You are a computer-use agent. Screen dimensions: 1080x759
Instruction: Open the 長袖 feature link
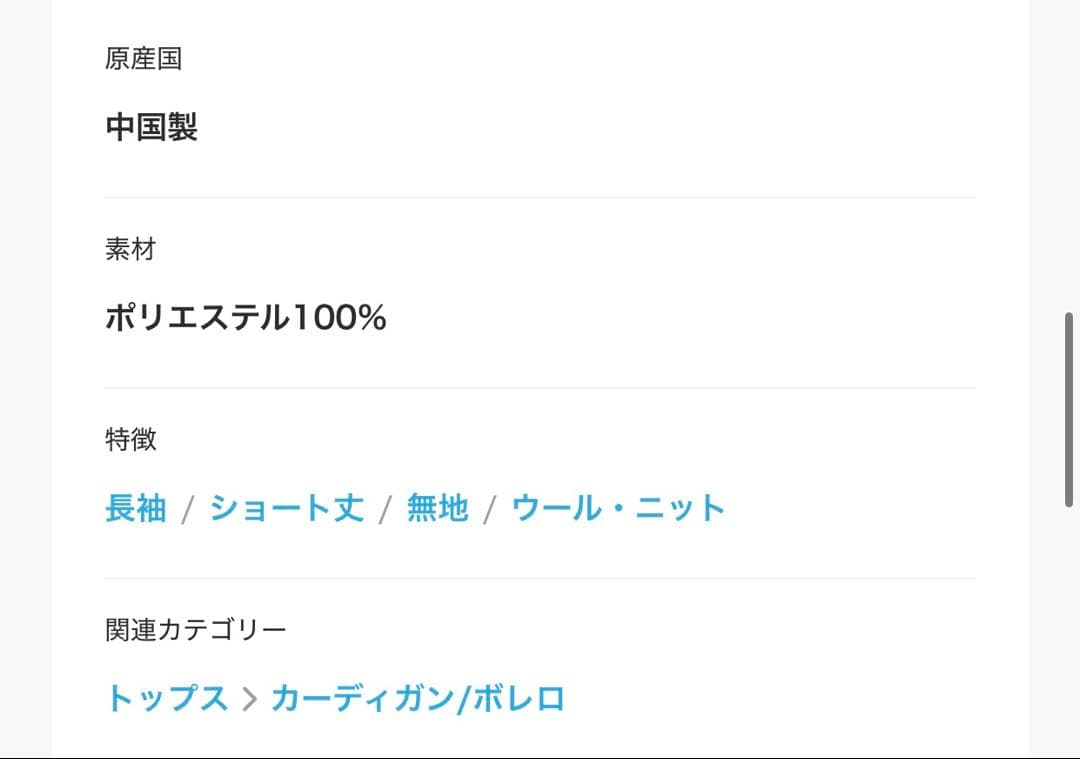(x=136, y=508)
